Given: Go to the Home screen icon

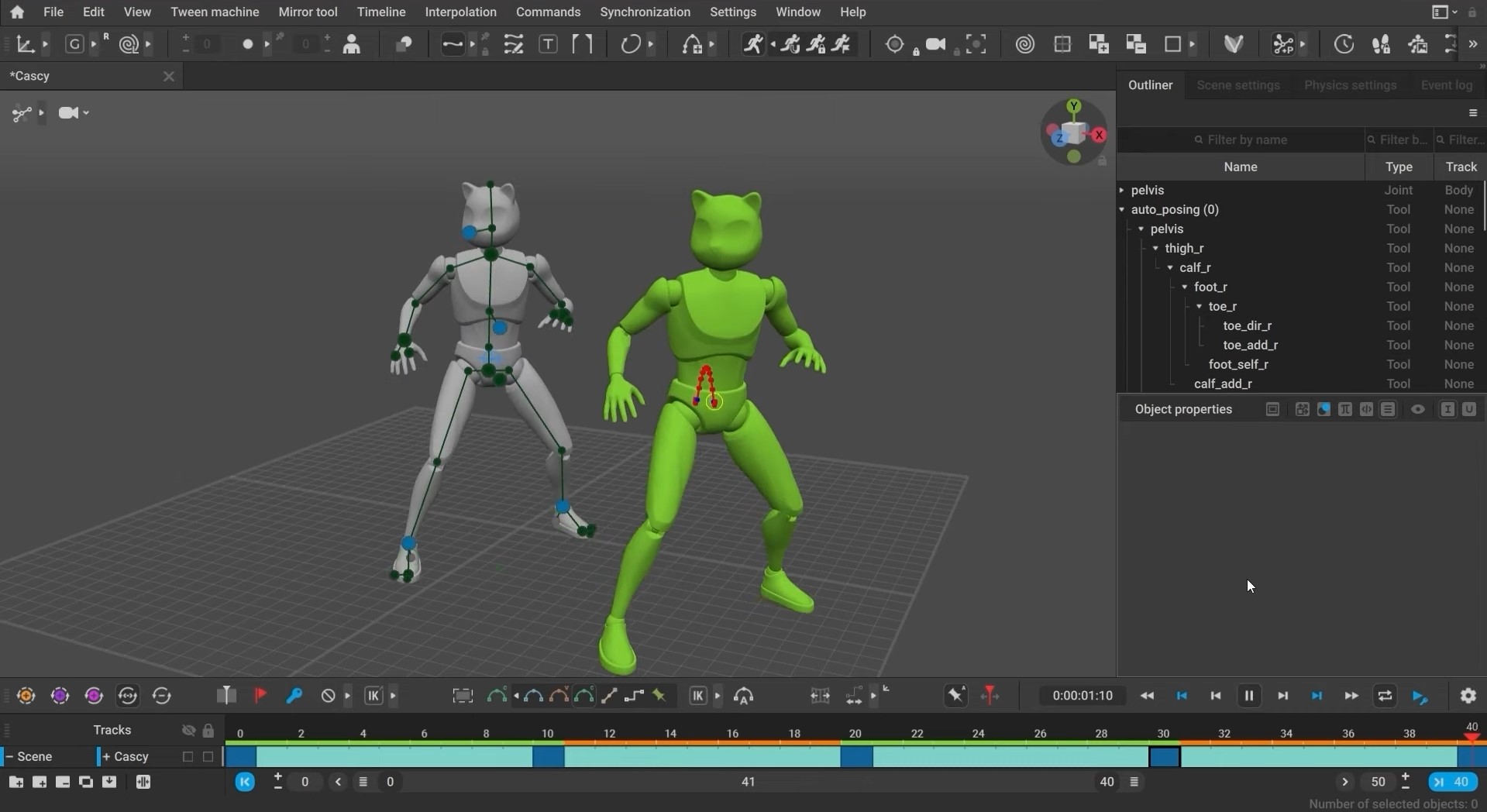Looking at the screenshot, I should coord(17,12).
